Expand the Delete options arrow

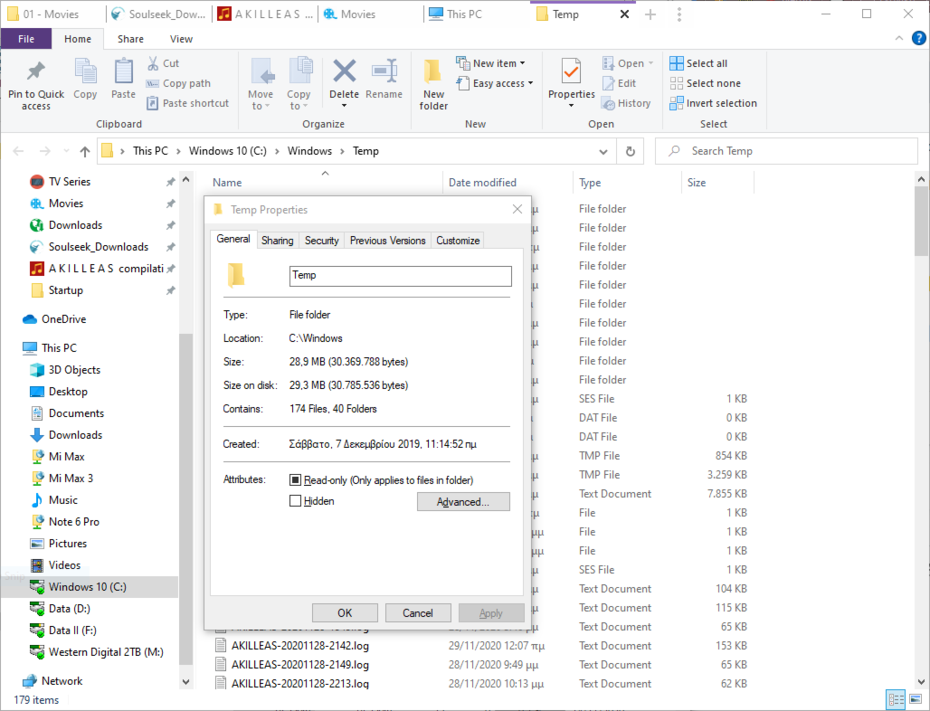pos(344,106)
